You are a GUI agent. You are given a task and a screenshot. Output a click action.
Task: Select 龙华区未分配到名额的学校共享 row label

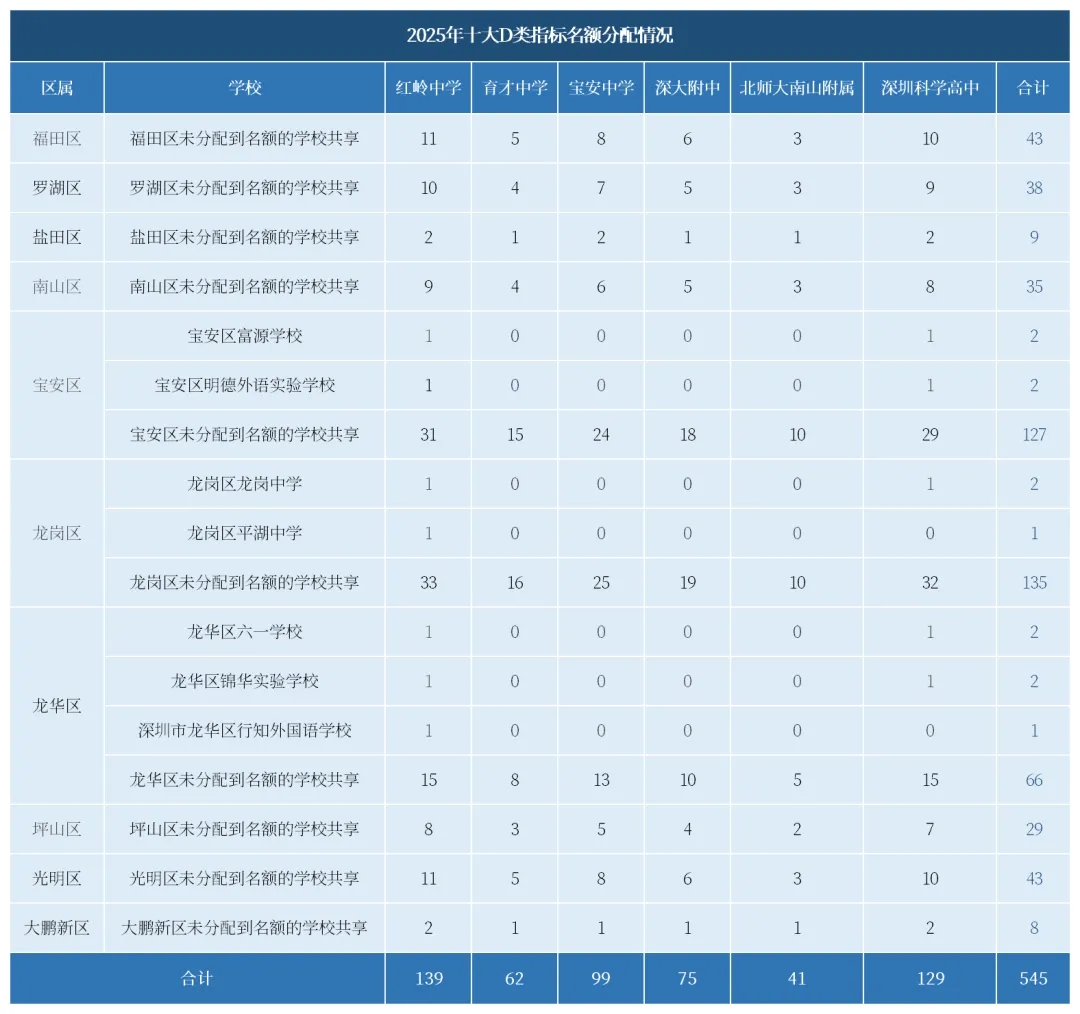pyautogui.click(x=245, y=780)
